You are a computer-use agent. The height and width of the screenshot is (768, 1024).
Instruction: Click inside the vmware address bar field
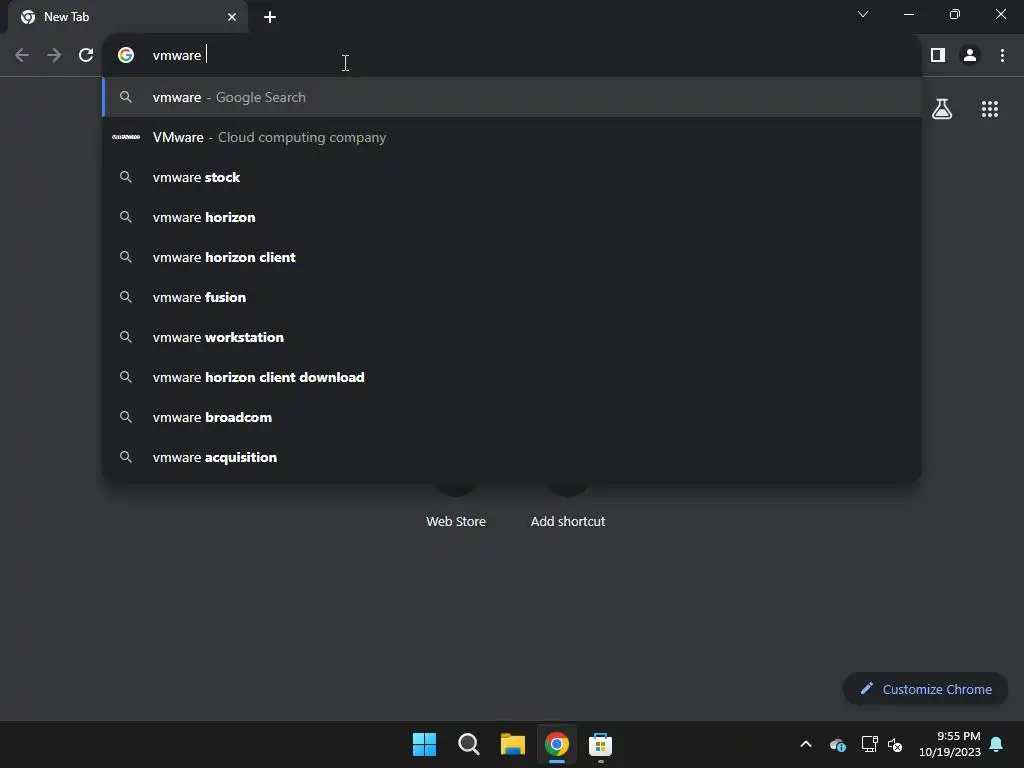512,55
